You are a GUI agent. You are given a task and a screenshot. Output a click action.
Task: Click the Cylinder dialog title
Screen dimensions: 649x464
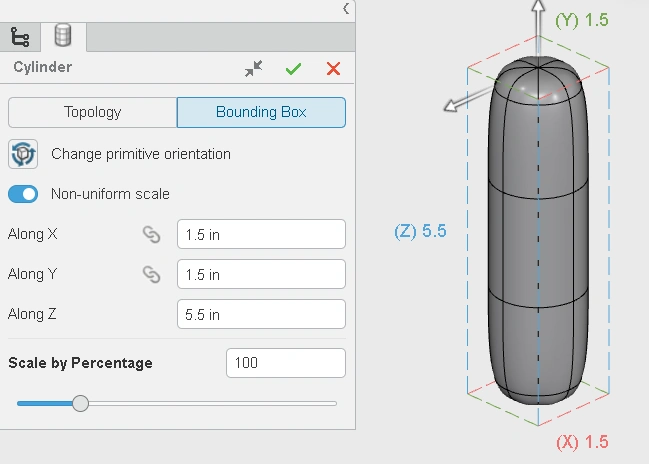point(43,67)
